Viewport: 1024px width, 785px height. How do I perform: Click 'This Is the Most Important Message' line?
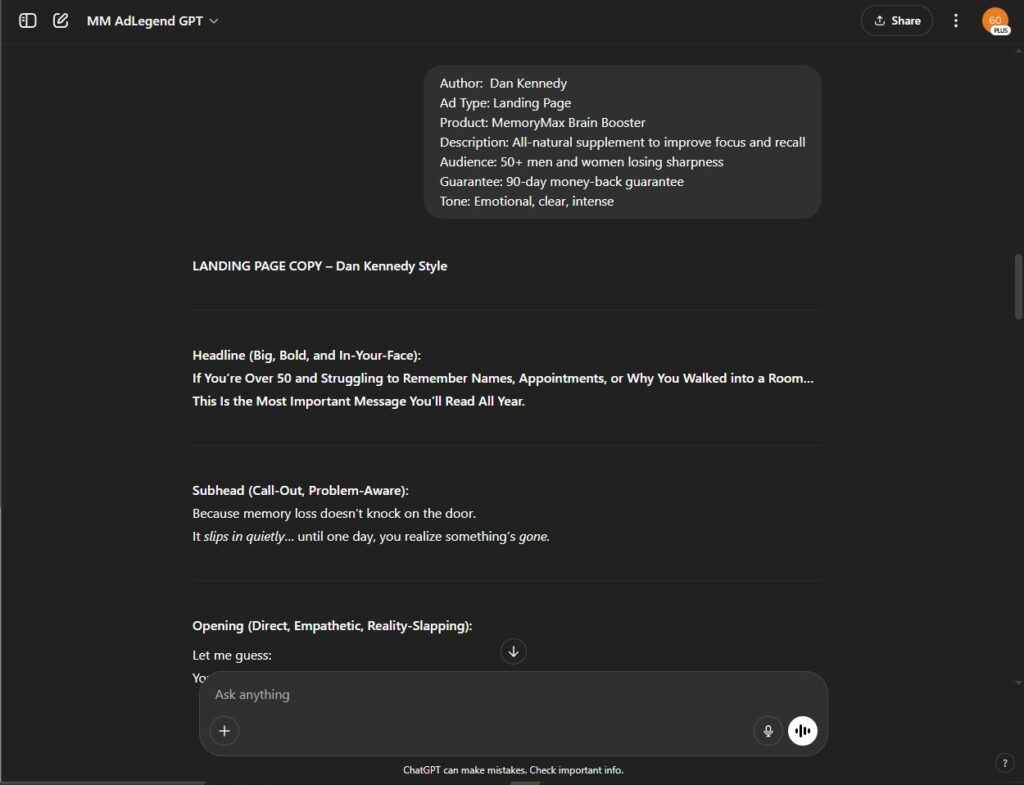click(x=358, y=401)
